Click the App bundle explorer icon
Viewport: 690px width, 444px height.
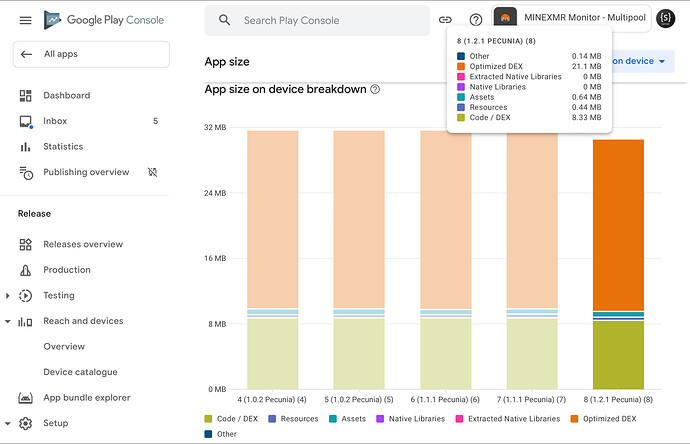coord(26,398)
